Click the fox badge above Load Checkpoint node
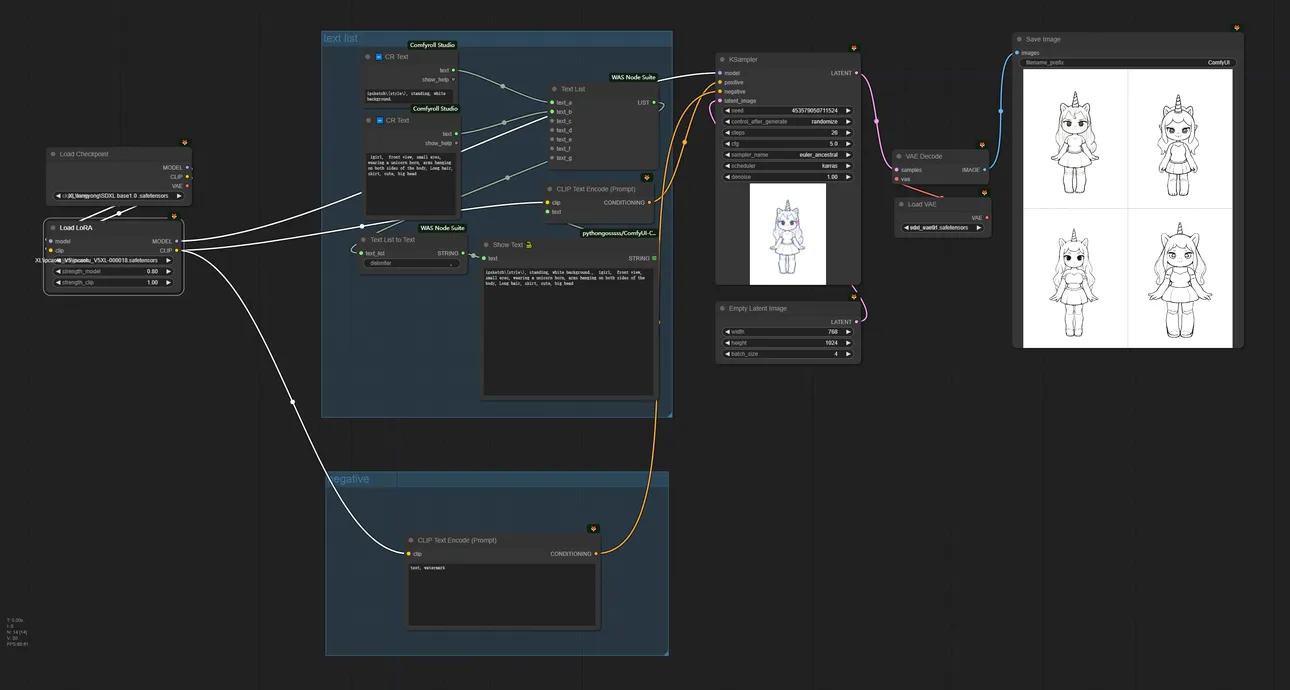Image resolution: width=1290 pixels, height=690 pixels. click(x=184, y=143)
